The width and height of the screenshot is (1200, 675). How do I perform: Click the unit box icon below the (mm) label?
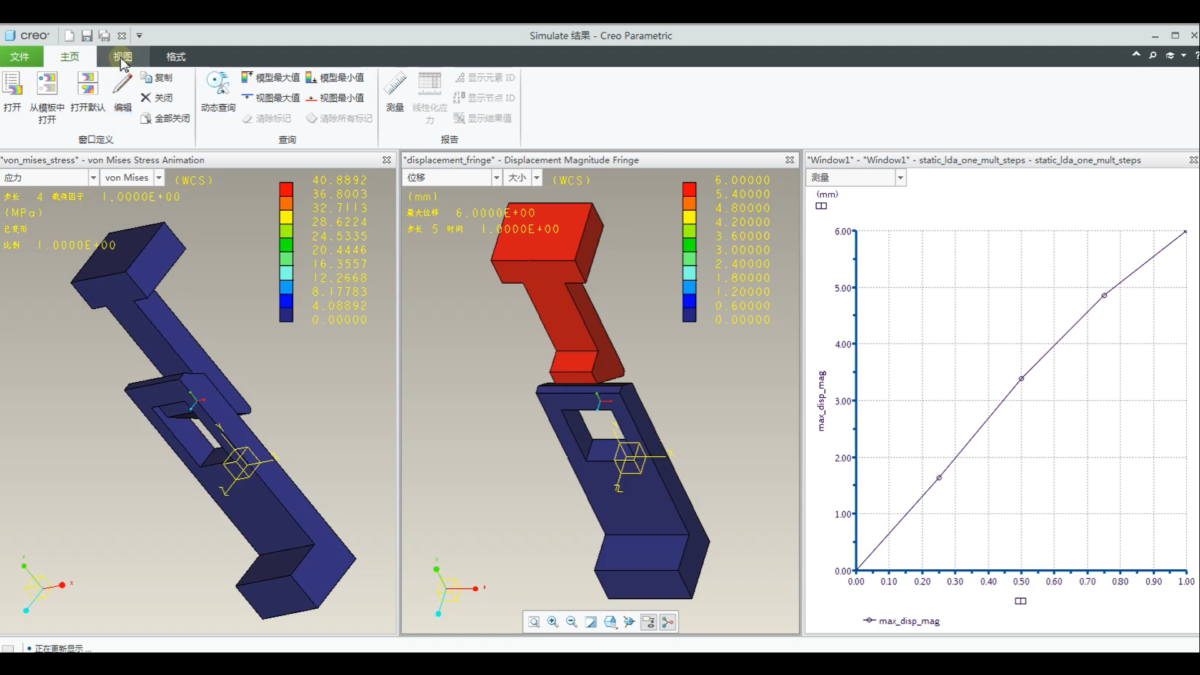coord(821,206)
